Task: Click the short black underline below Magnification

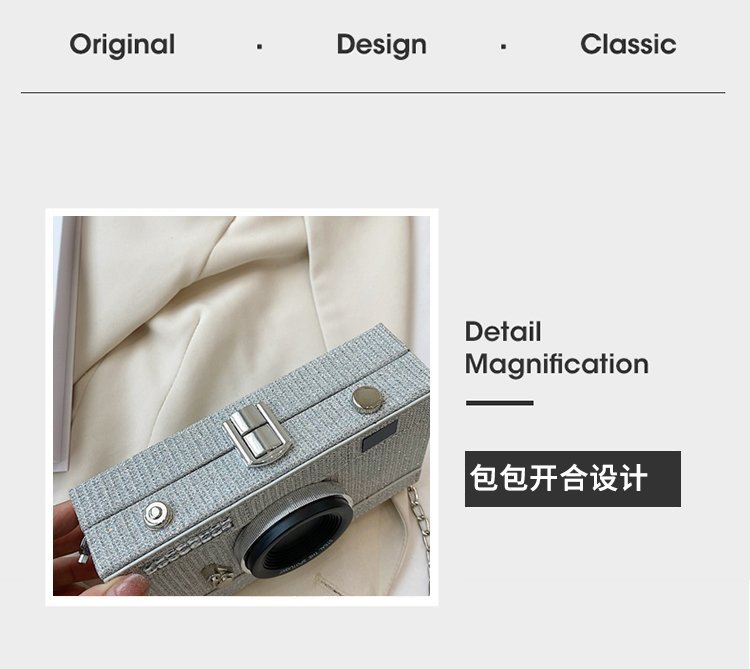Action: click(x=499, y=403)
